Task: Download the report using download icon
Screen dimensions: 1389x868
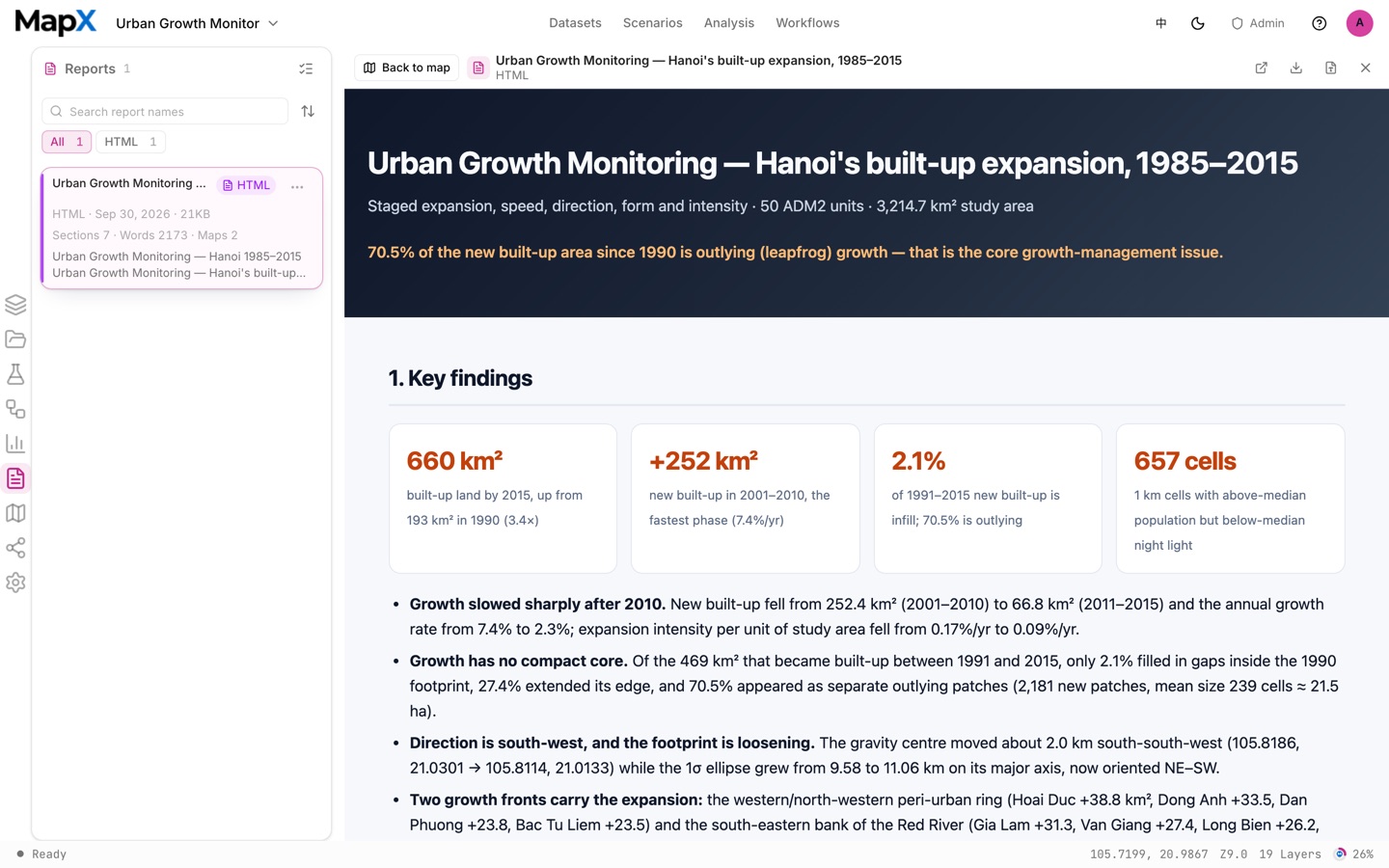Action: [1296, 68]
